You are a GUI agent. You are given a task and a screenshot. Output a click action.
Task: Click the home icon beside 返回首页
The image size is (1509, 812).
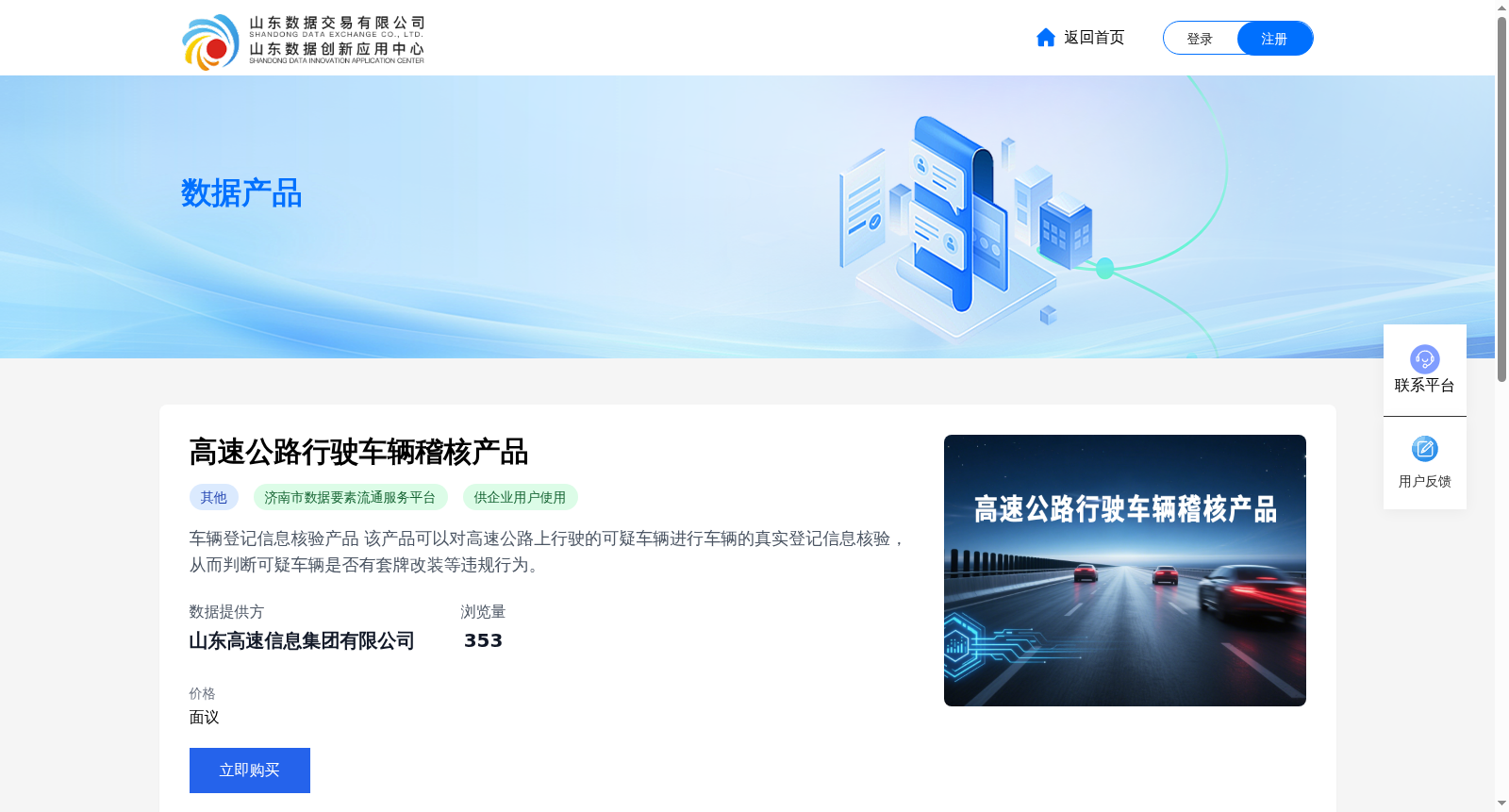pos(1046,38)
